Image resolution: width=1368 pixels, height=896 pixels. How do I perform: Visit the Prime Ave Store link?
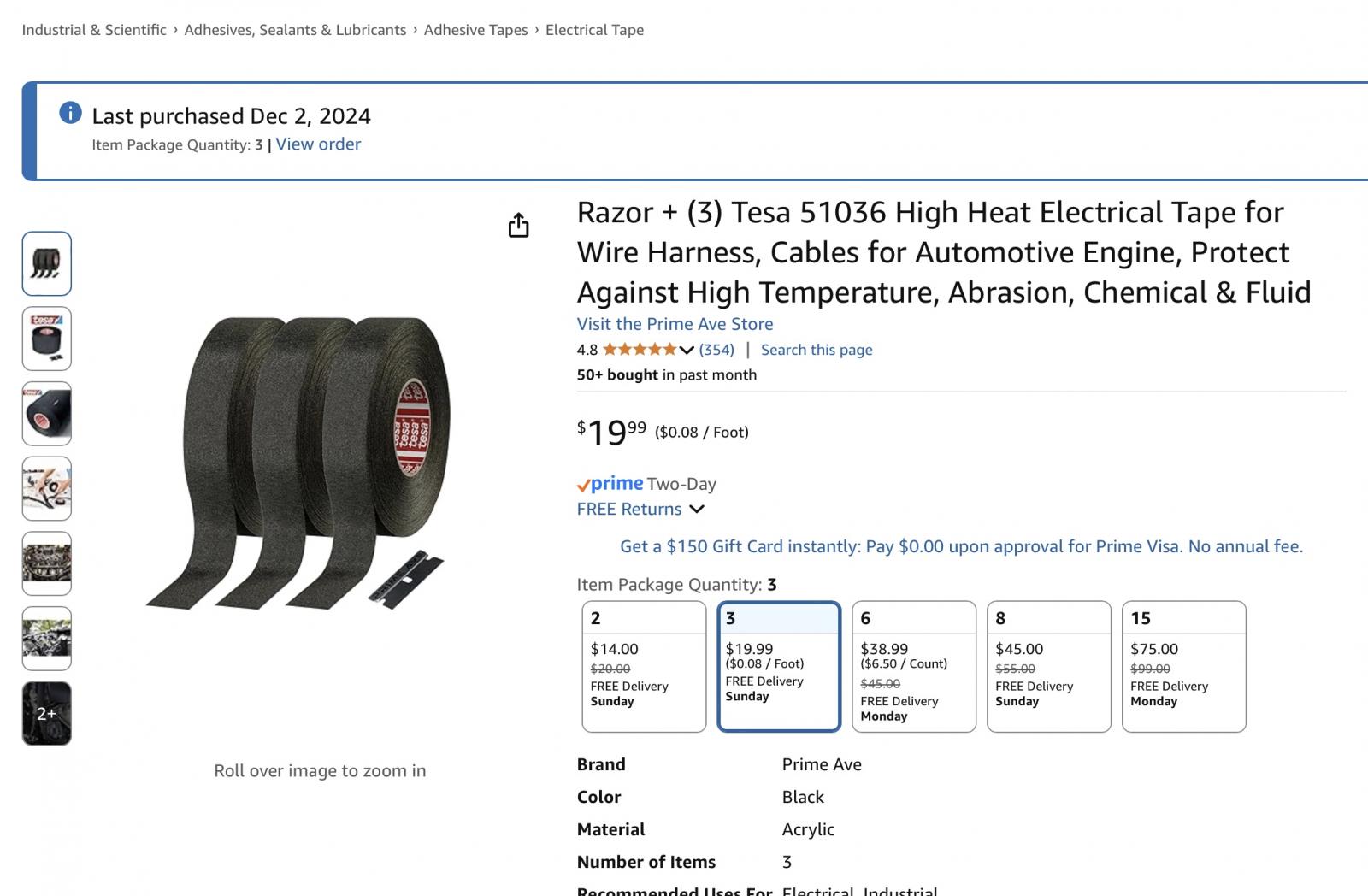coord(675,324)
